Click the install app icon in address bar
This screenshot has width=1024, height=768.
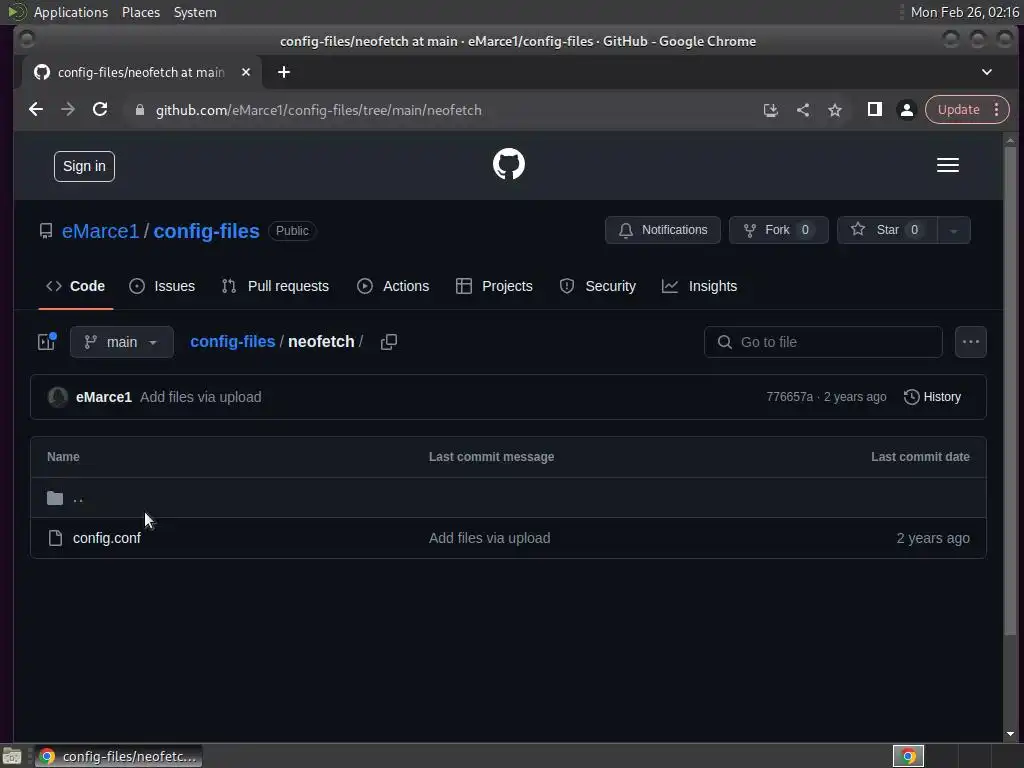click(x=771, y=110)
